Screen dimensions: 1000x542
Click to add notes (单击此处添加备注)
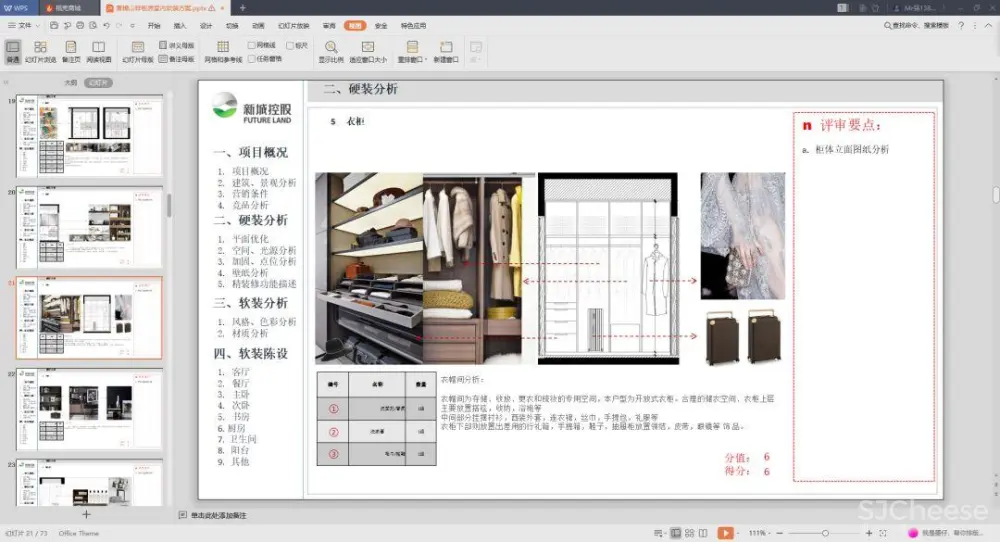(x=217, y=515)
